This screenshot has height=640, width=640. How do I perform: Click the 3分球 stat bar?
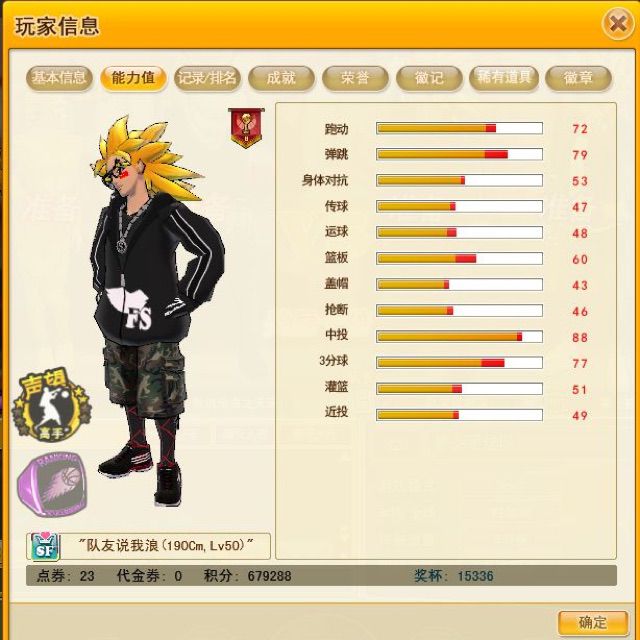point(459,362)
